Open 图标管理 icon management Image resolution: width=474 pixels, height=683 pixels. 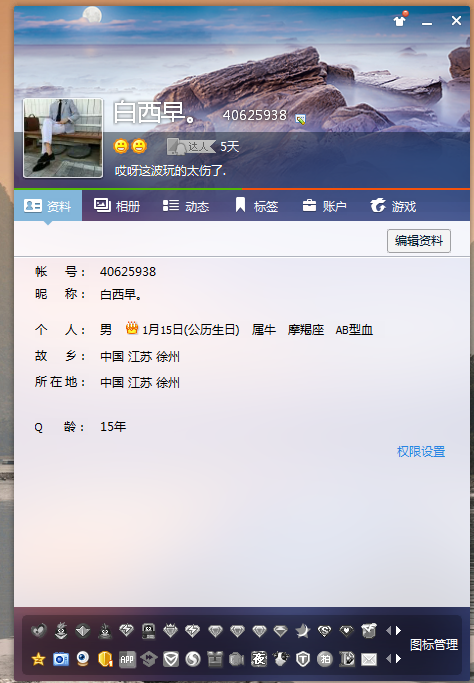click(434, 645)
